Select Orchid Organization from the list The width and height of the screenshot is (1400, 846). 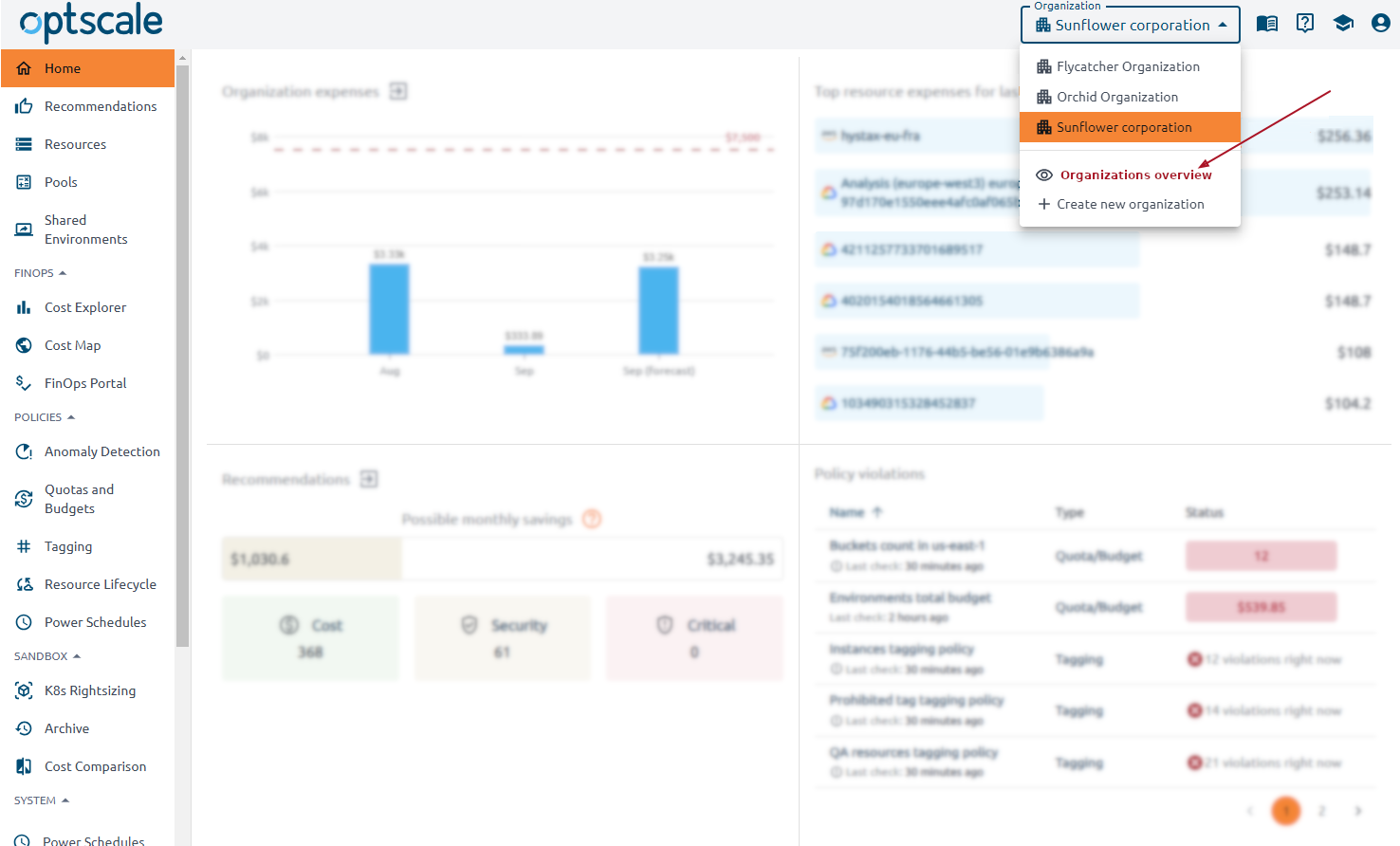tap(1130, 97)
